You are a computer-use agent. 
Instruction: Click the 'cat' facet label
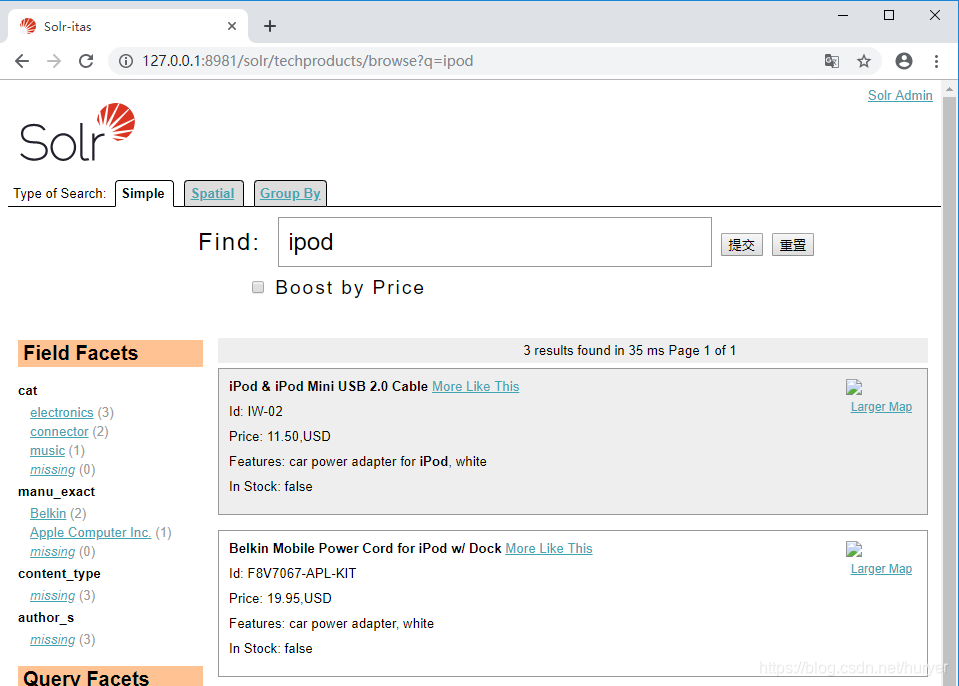(28, 391)
